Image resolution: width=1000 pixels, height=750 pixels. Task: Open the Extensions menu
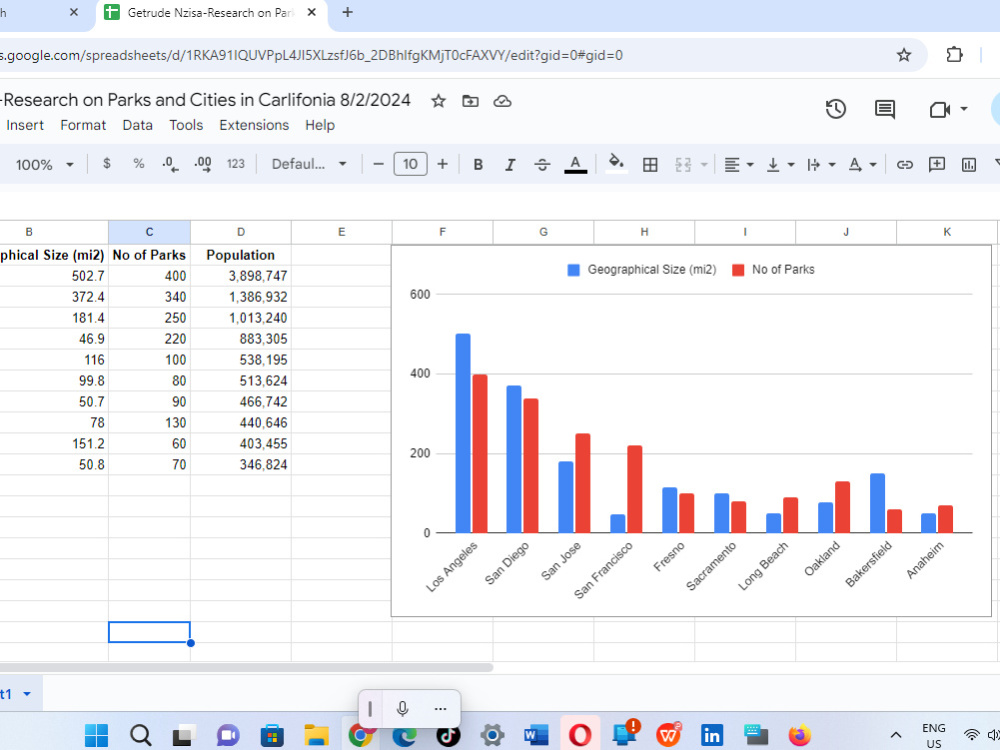[x=254, y=125]
